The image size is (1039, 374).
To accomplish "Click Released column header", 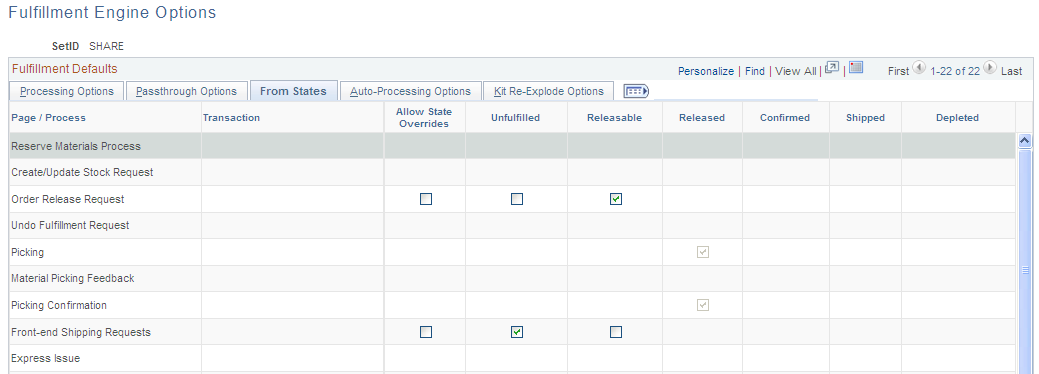I will [702, 117].
